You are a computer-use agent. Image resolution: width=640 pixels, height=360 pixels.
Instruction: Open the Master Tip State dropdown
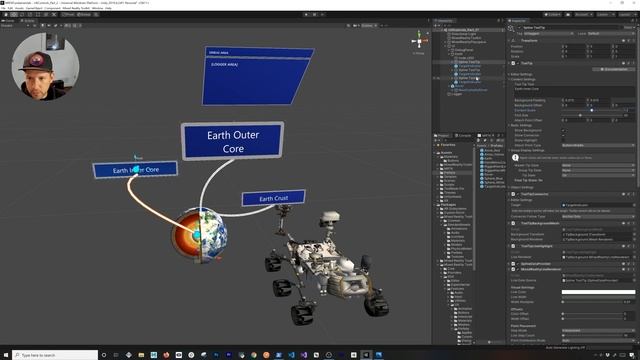click(x=598, y=165)
